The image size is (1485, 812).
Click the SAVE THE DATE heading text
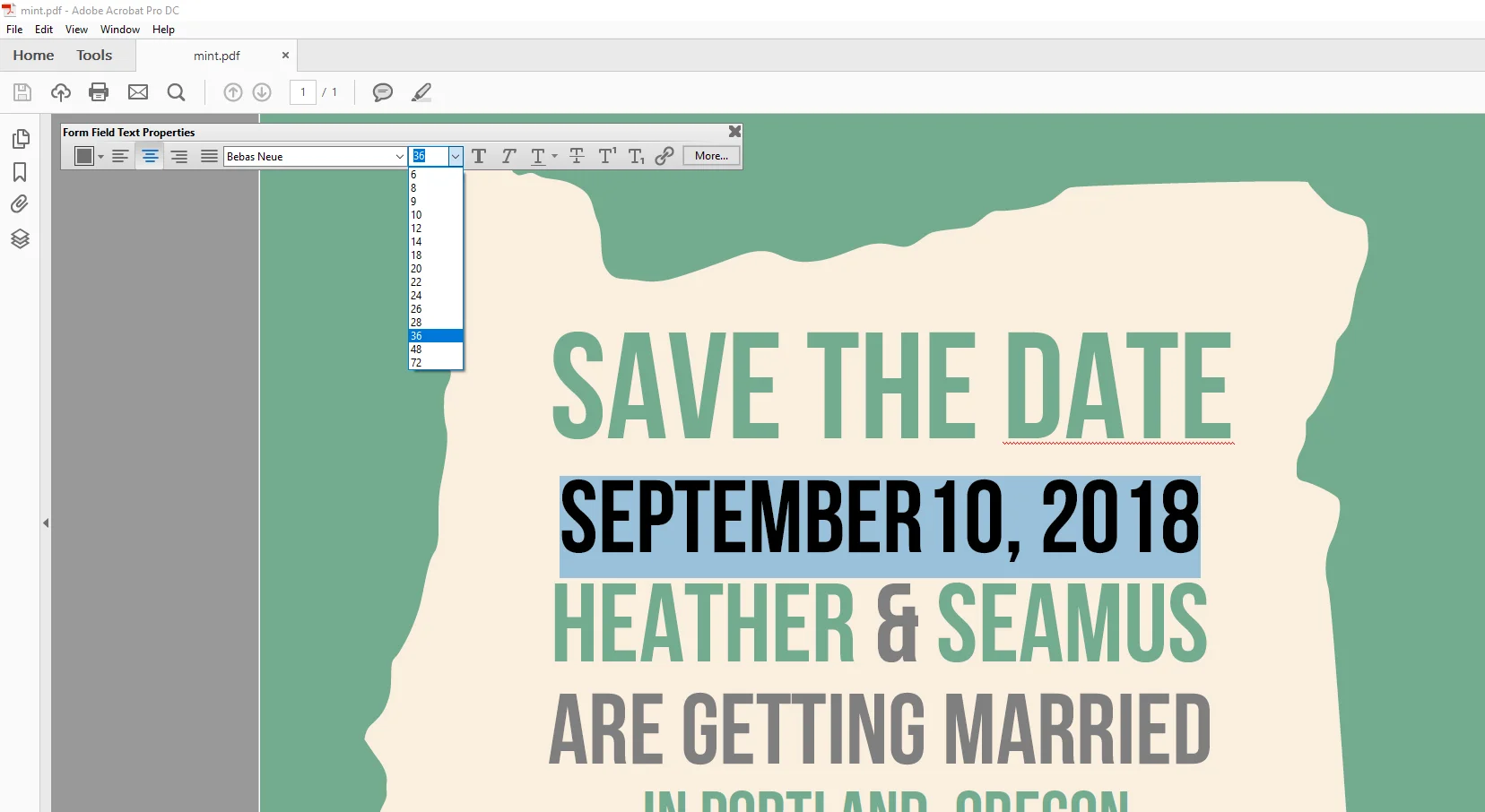click(891, 385)
